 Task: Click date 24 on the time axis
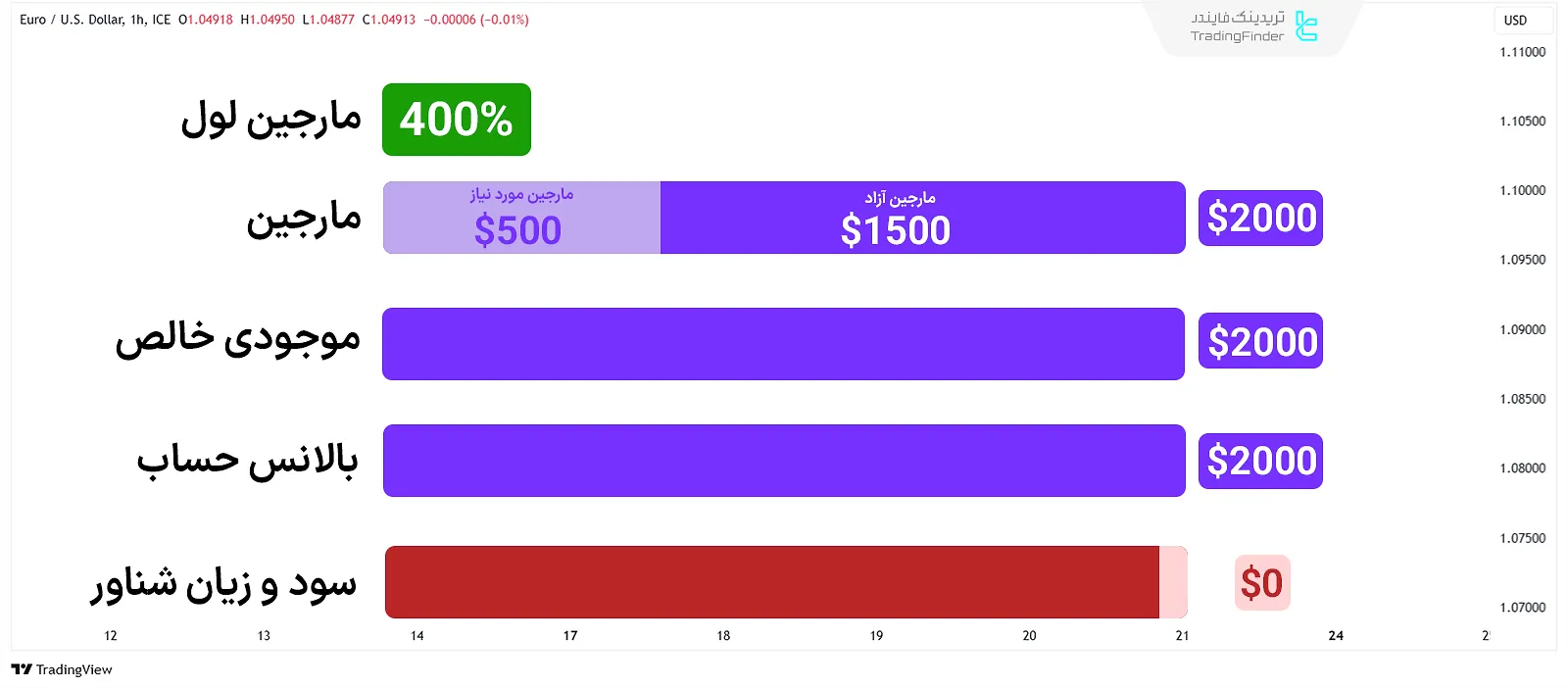coord(1336,636)
